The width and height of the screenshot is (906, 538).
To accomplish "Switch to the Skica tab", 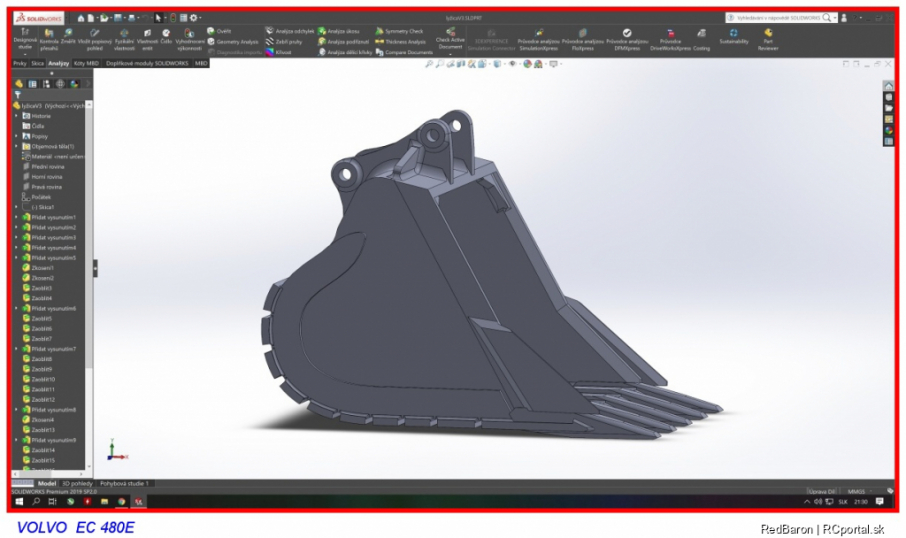I will [37, 64].
